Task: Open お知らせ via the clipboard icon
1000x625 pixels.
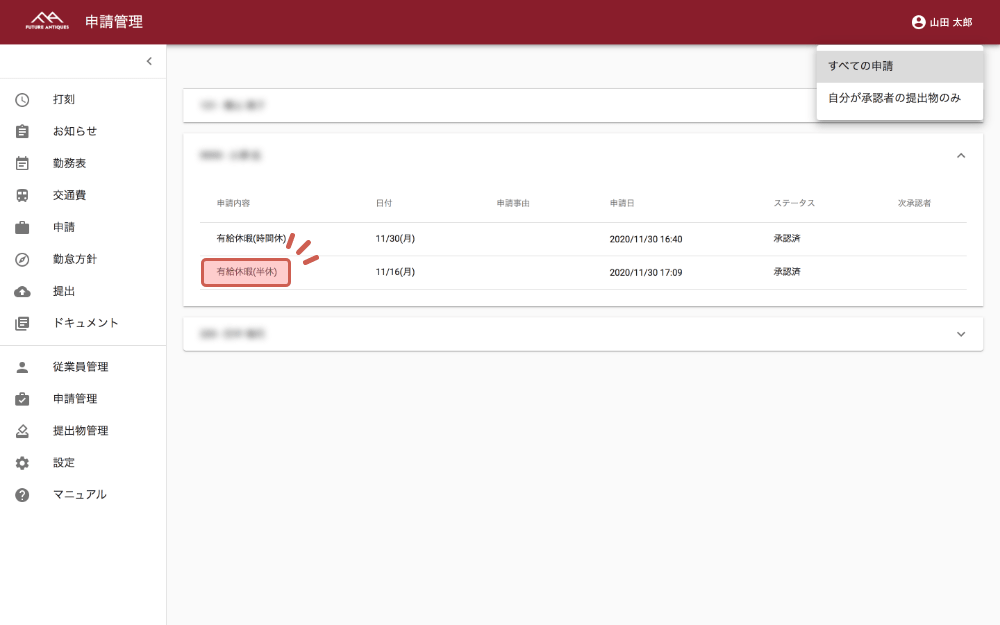Action: coord(22,132)
